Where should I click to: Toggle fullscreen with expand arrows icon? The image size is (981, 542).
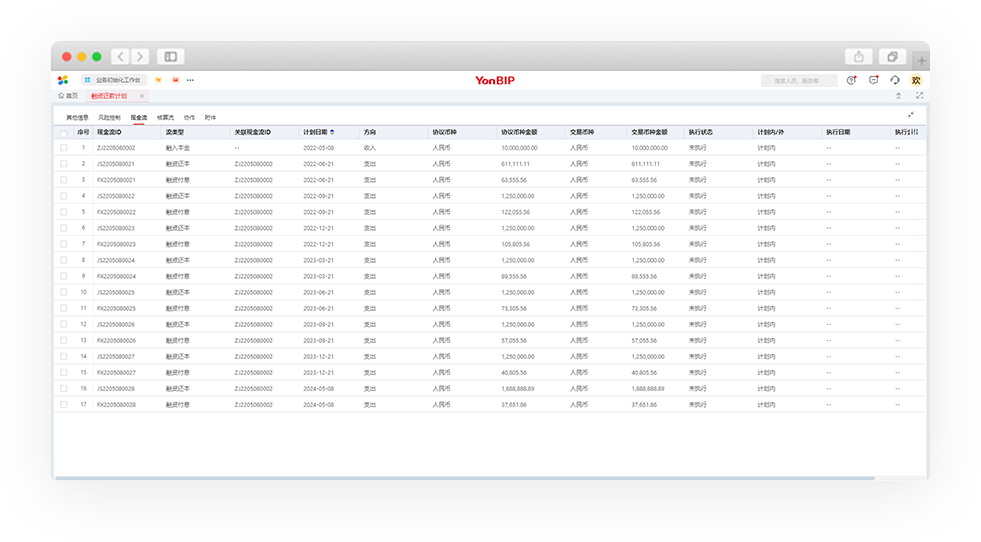coord(920,96)
